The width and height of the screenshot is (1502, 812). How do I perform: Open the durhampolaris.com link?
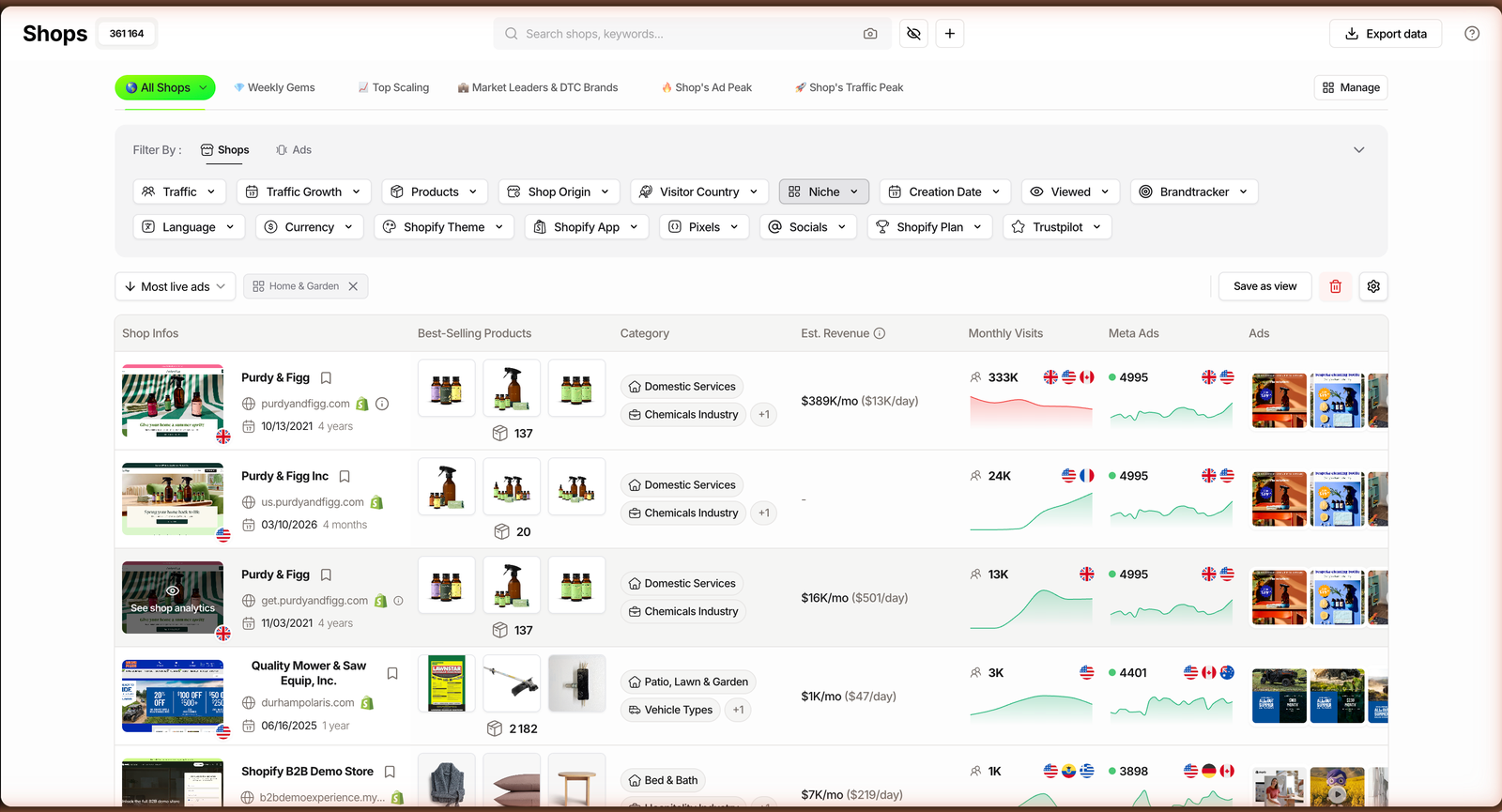(308, 703)
